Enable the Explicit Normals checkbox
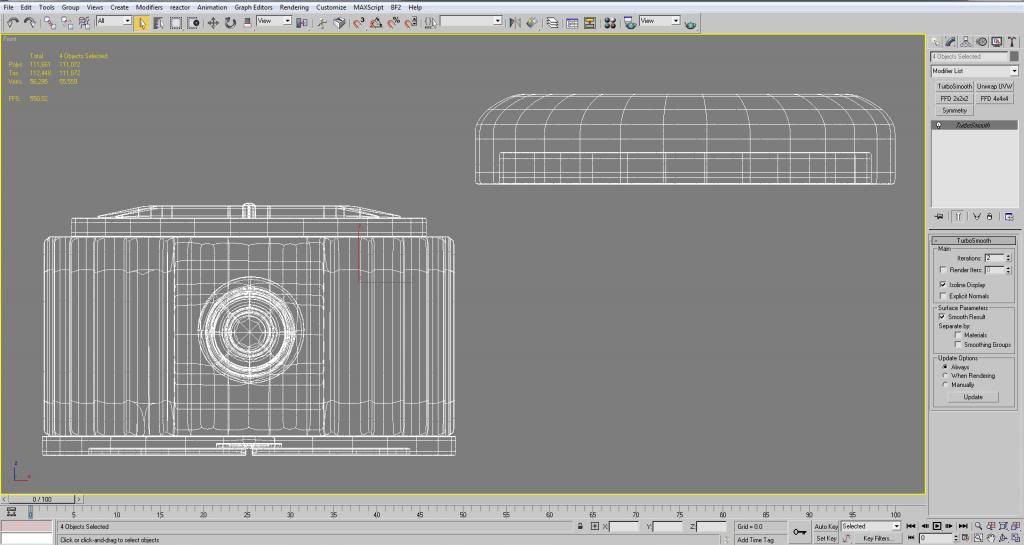 pyautogui.click(x=943, y=296)
